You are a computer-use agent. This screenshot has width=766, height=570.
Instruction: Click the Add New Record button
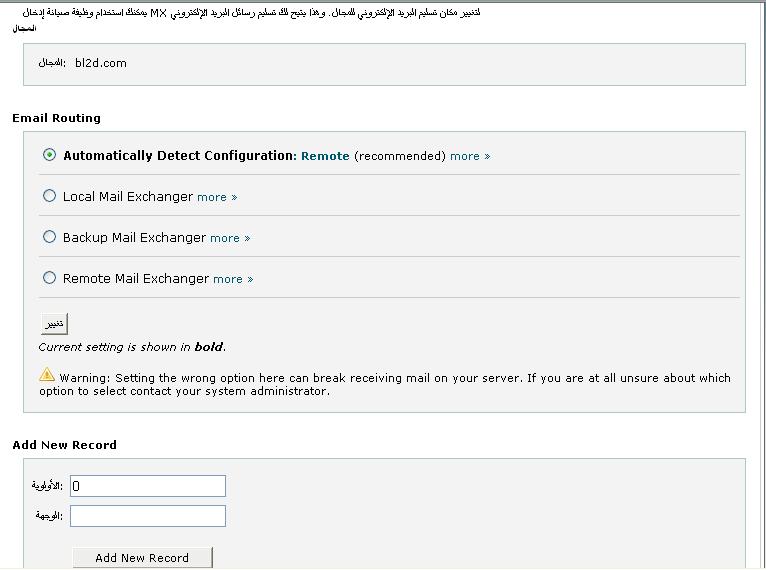tap(142, 558)
